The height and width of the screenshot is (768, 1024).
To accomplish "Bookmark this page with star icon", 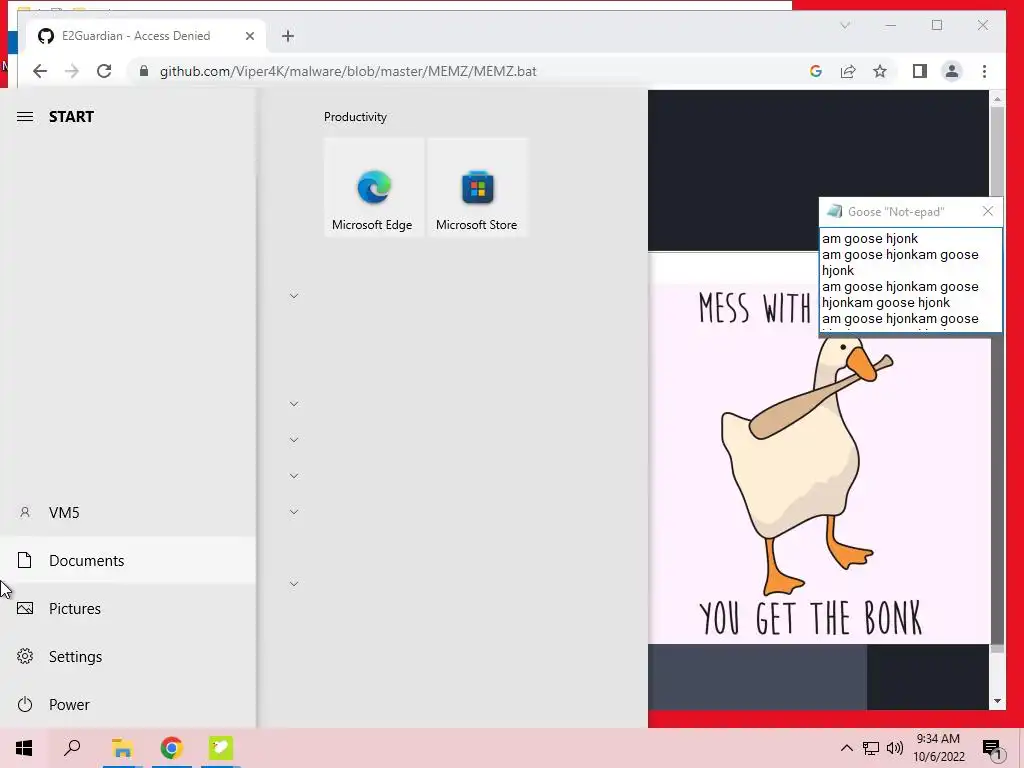I will [880, 71].
